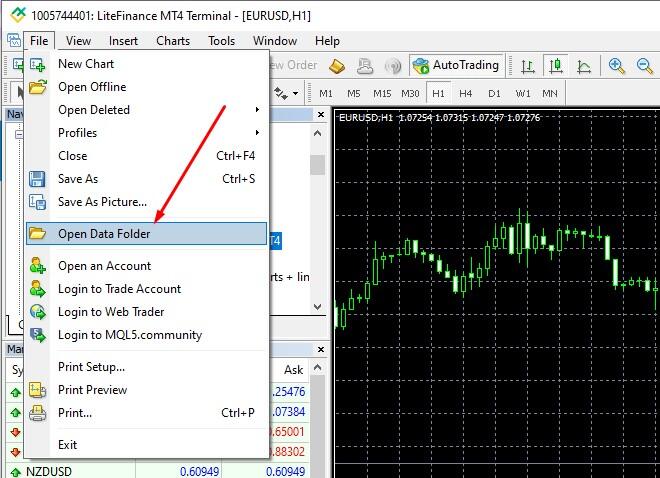Screen dimensions: 660x478
Task: Open the File menu
Action: pyautogui.click(x=39, y=41)
